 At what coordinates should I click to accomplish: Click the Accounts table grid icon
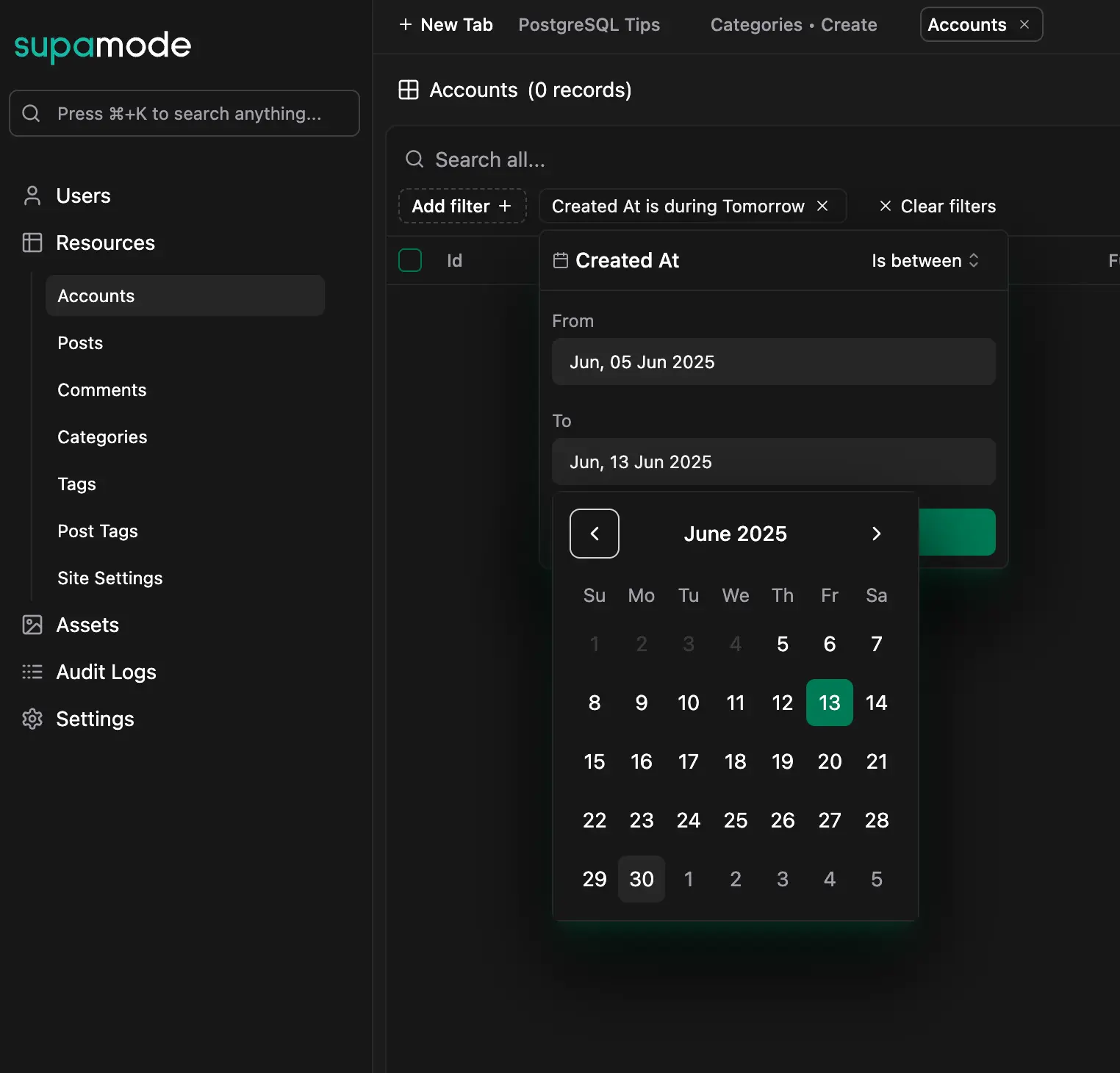click(409, 90)
